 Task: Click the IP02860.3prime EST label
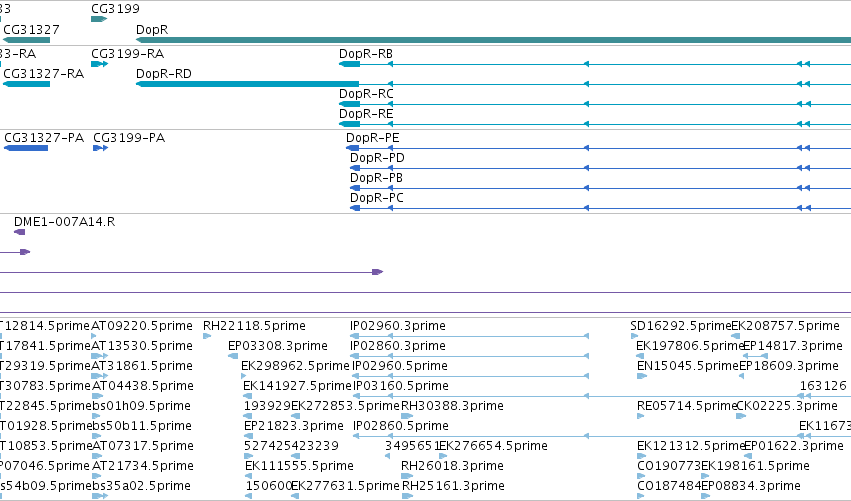(x=398, y=346)
